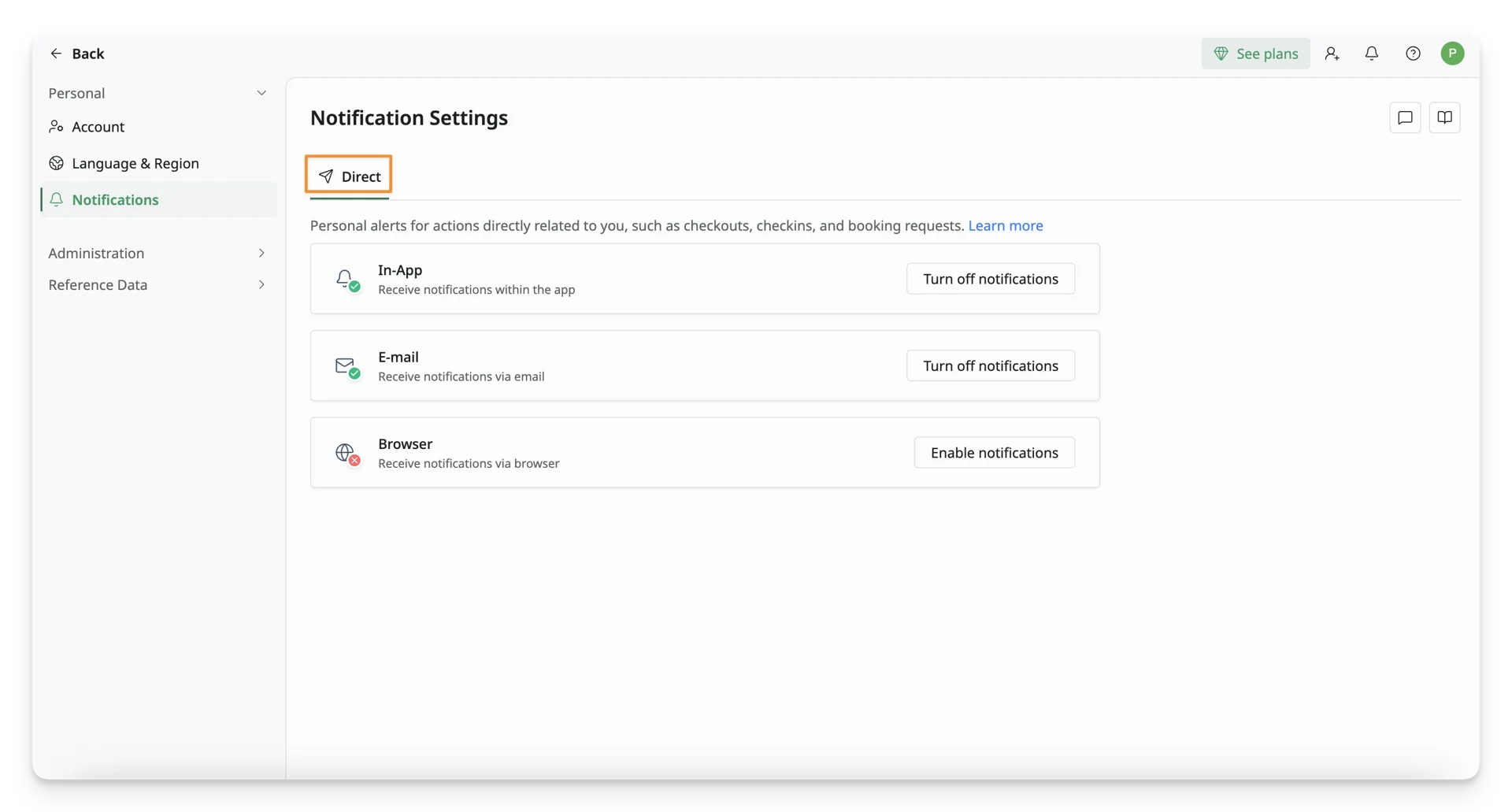The height and width of the screenshot is (812, 1512).
Task: Click the In-App bell status icon
Action: click(x=347, y=280)
